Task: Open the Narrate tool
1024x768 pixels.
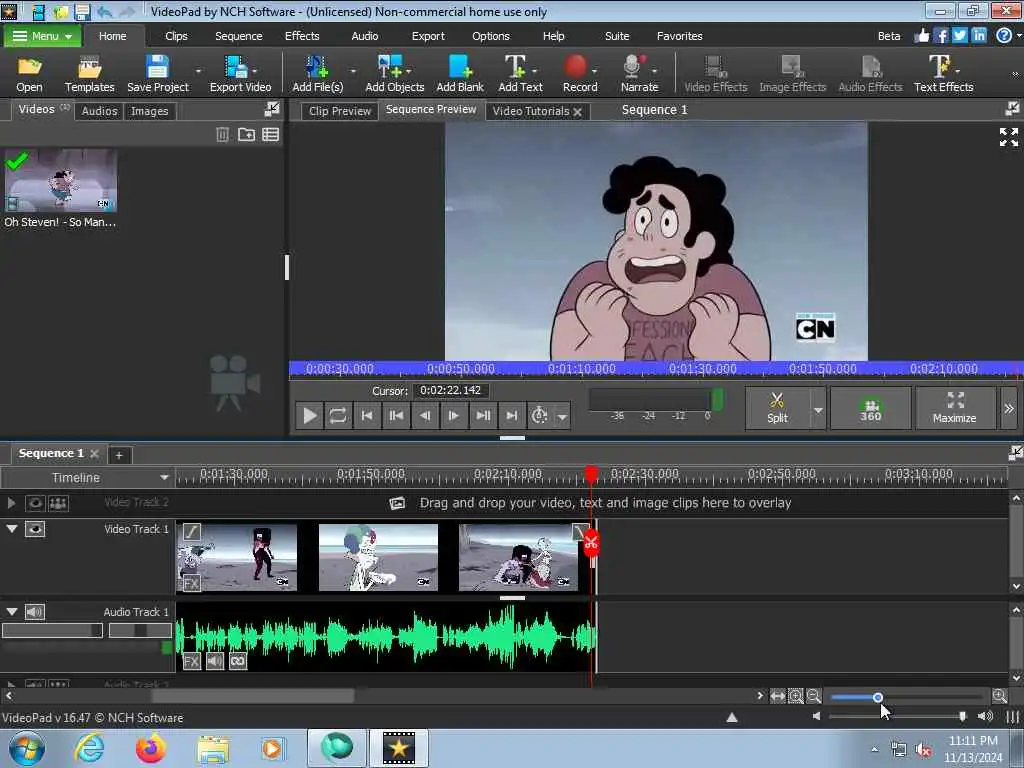Action: [x=639, y=73]
